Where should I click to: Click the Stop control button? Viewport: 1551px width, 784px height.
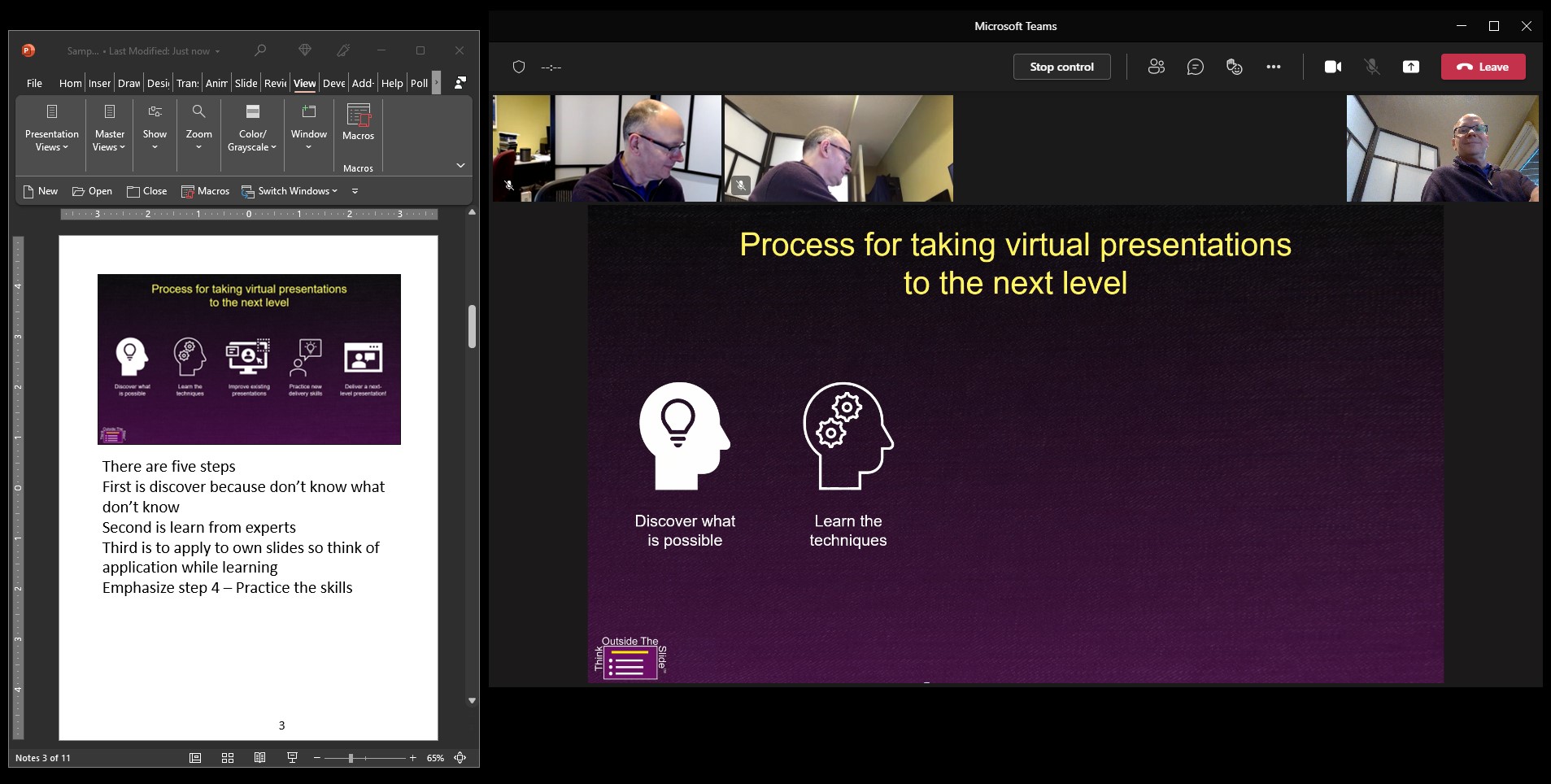pyautogui.click(x=1061, y=67)
